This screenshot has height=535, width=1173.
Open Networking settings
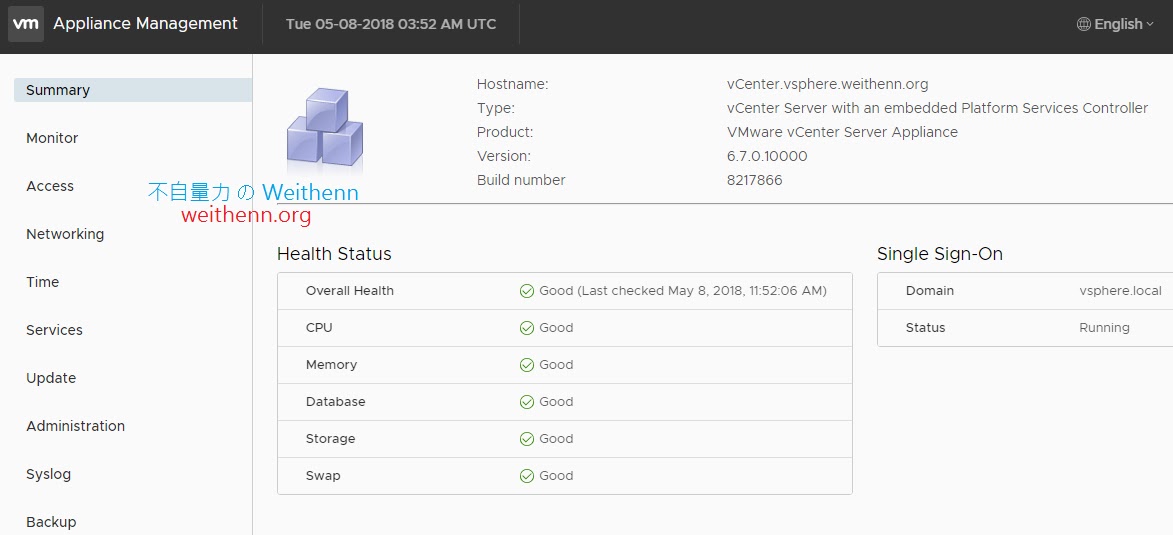65,234
